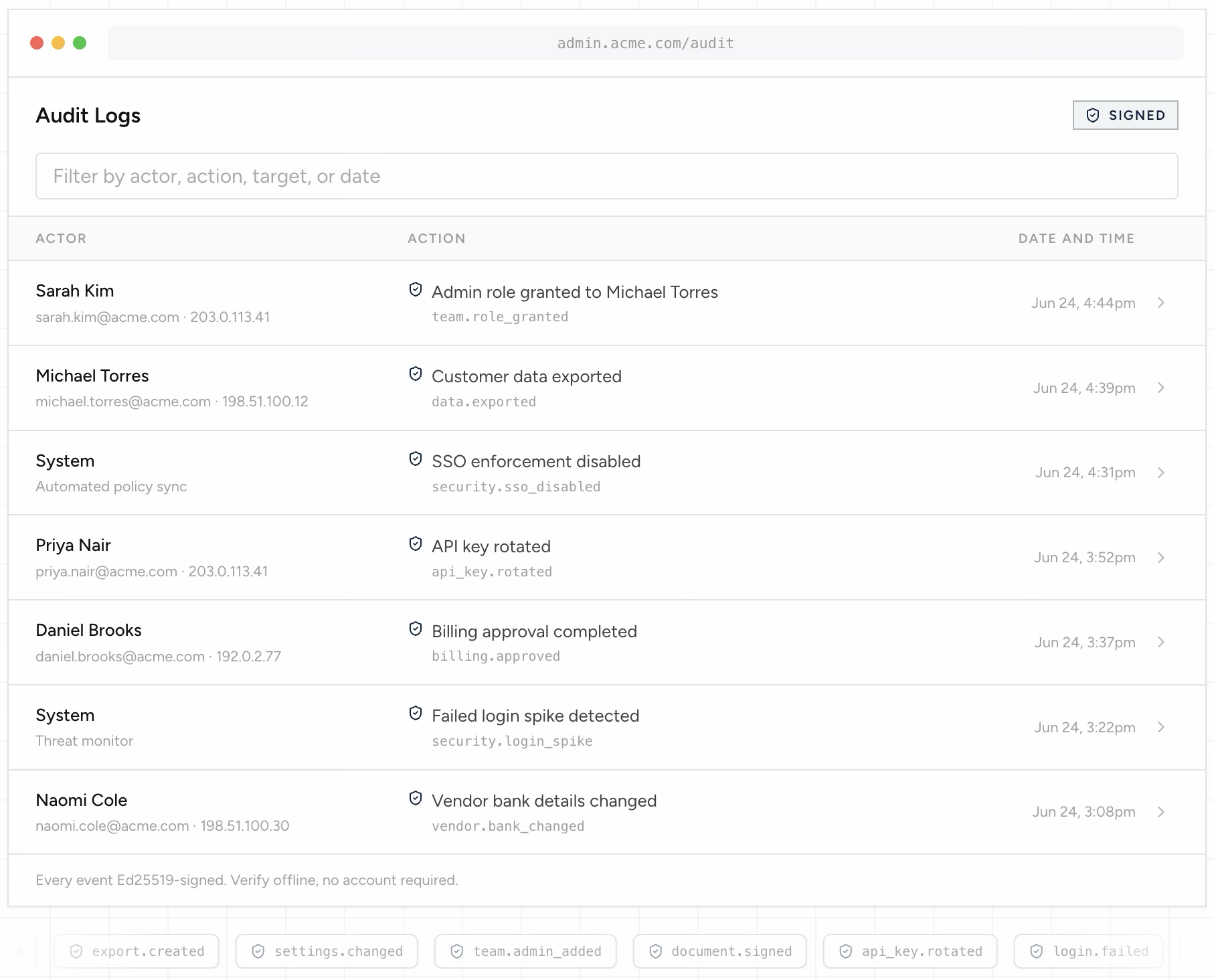Click the shield icon in bottom api_key.rotated chip
Viewport: 1214px width, 980px height.
[x=846, y=951]
